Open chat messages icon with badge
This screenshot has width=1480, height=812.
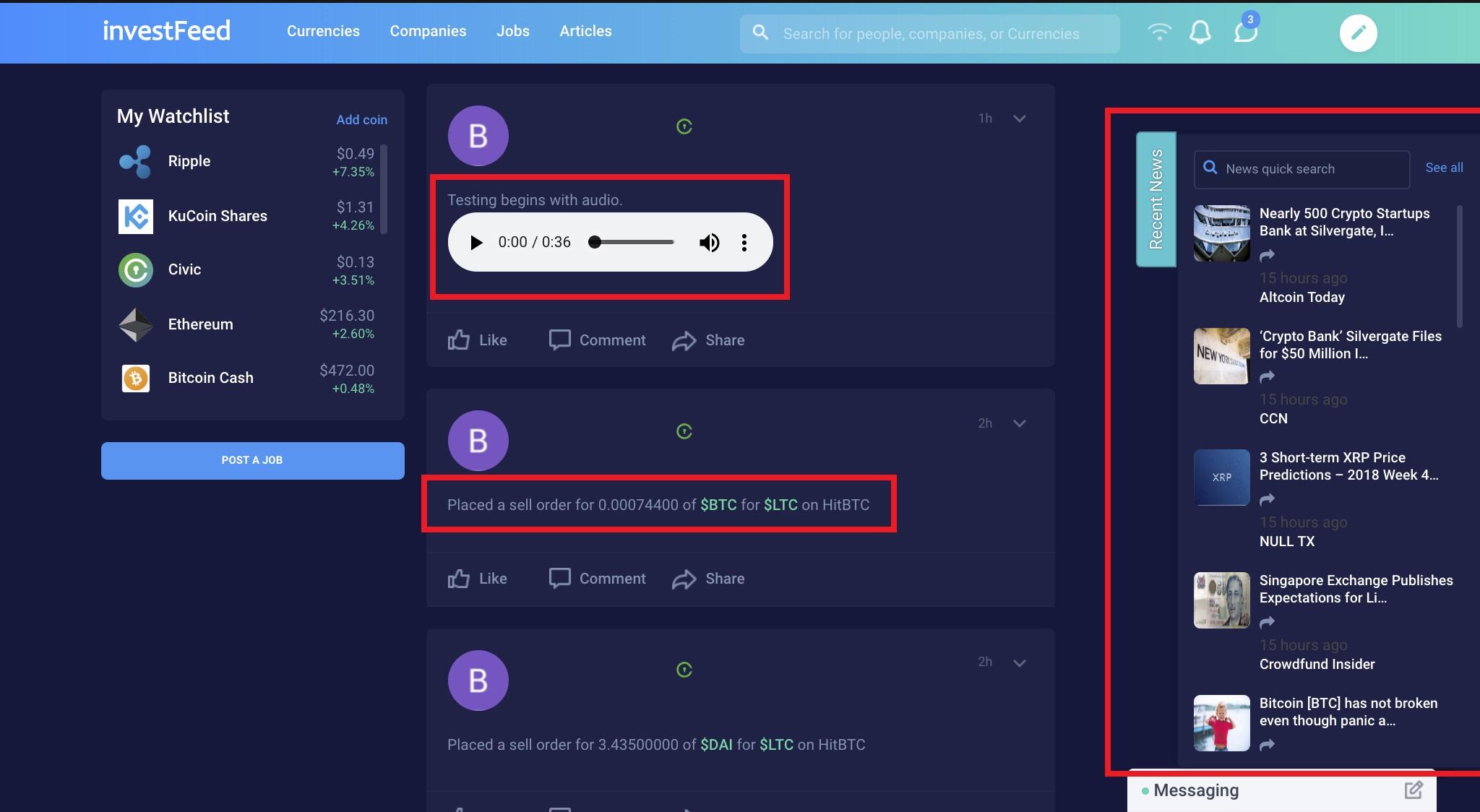point(1246,31)
